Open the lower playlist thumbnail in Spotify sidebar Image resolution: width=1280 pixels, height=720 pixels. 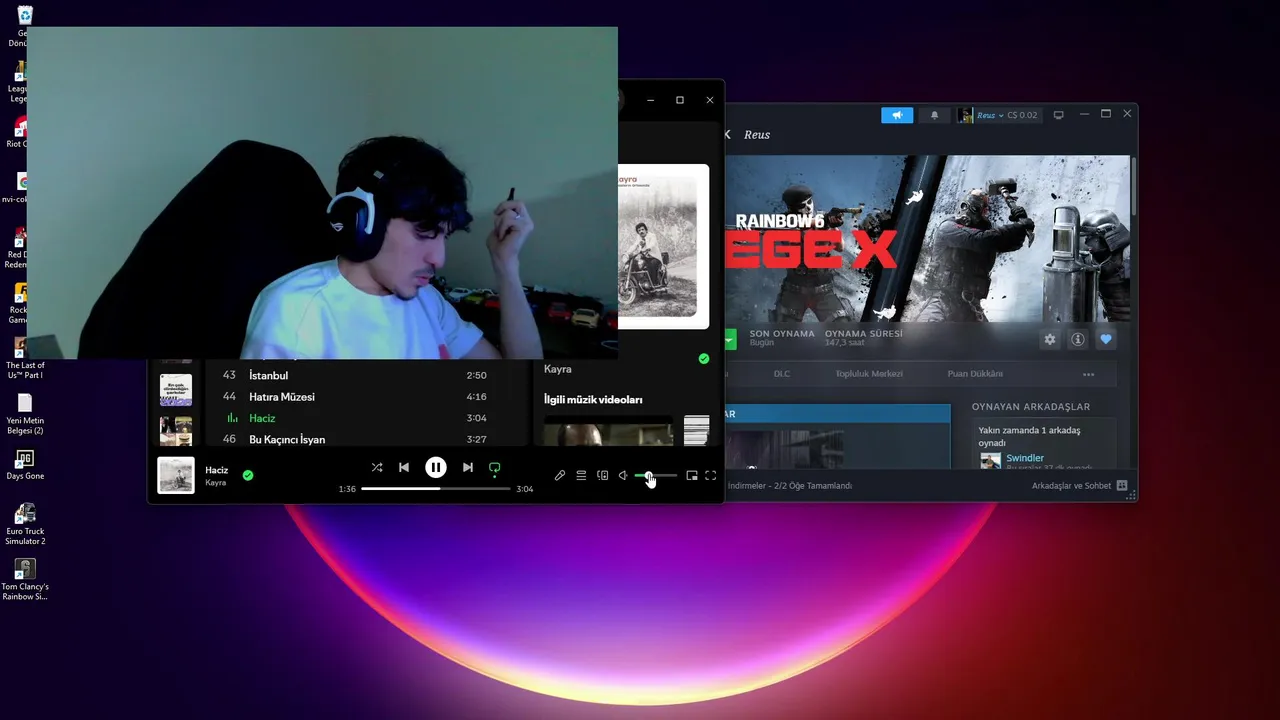[176, 431]
